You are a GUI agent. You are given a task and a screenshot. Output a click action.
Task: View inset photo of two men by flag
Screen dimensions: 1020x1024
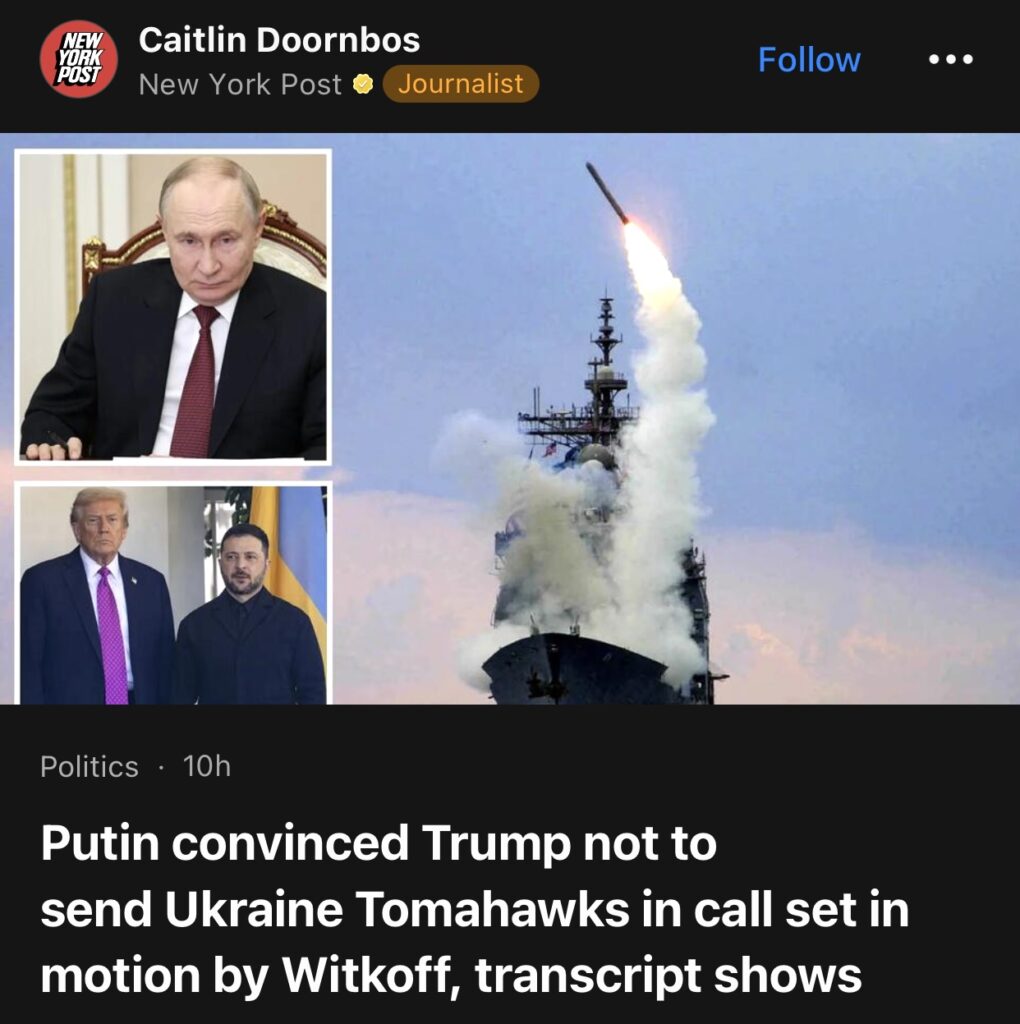[x=173, y=594]
